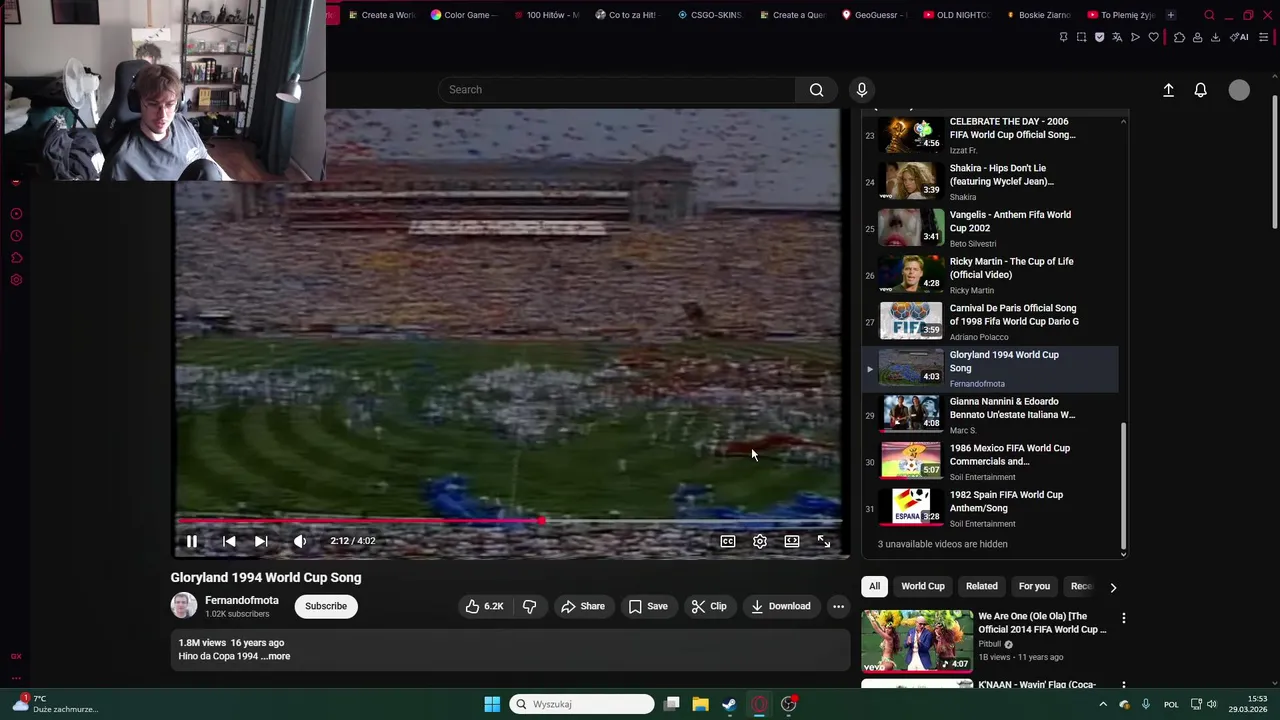Select the For you filter chip
This screenshot has height=720, width=1280.
1034,586
